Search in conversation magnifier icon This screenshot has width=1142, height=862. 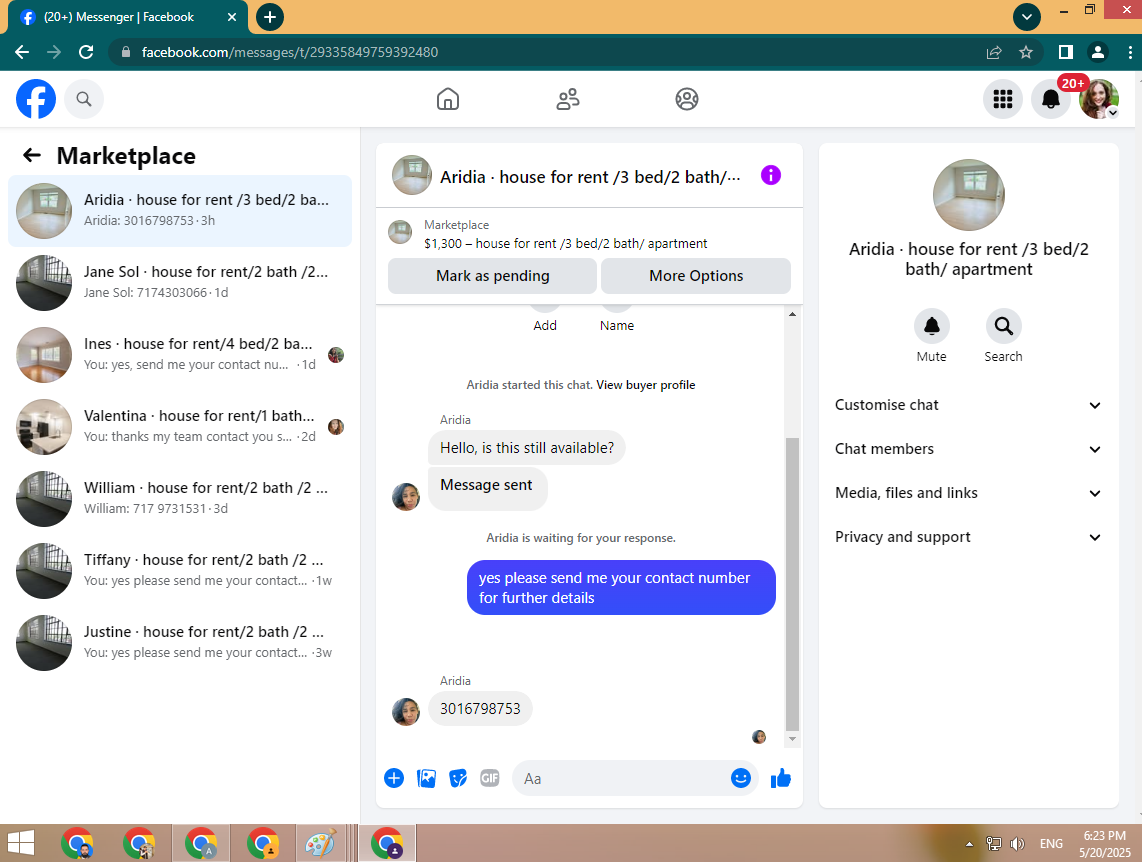click(1003, 326)
